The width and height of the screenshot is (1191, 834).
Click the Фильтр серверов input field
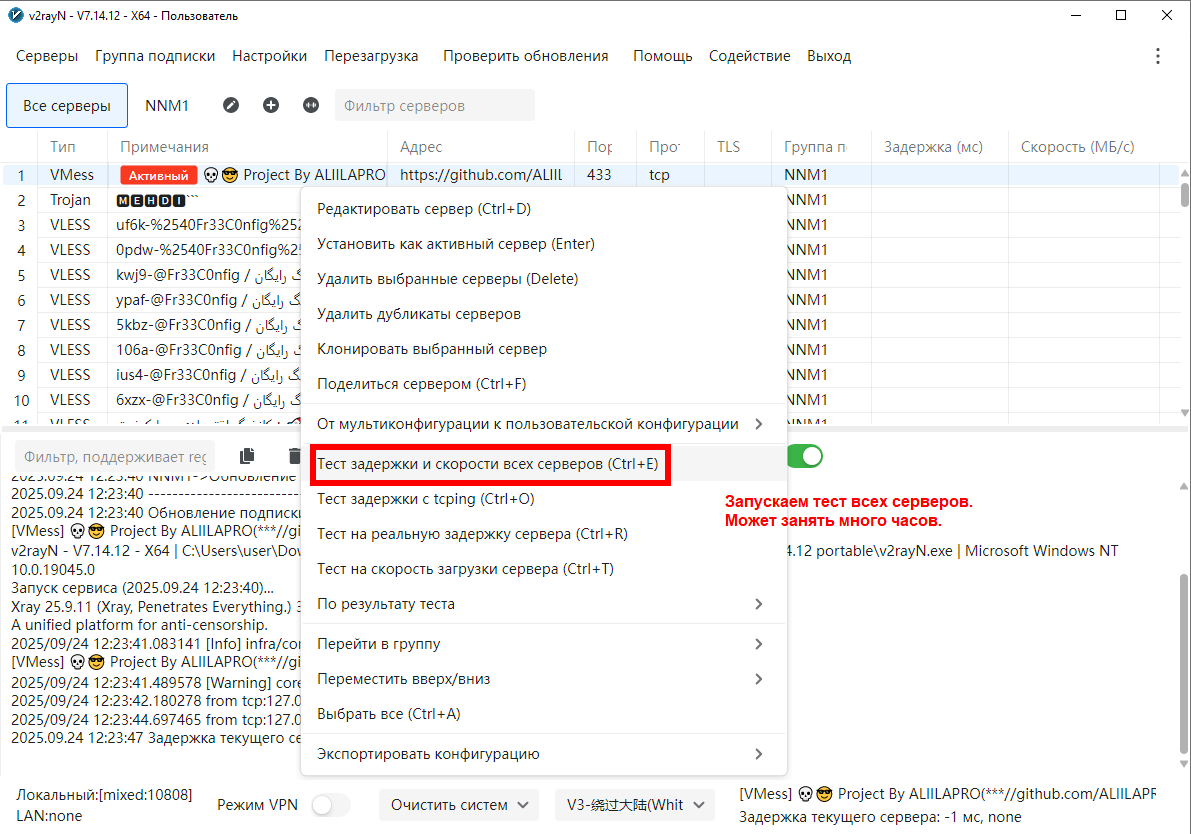point(434,105)
